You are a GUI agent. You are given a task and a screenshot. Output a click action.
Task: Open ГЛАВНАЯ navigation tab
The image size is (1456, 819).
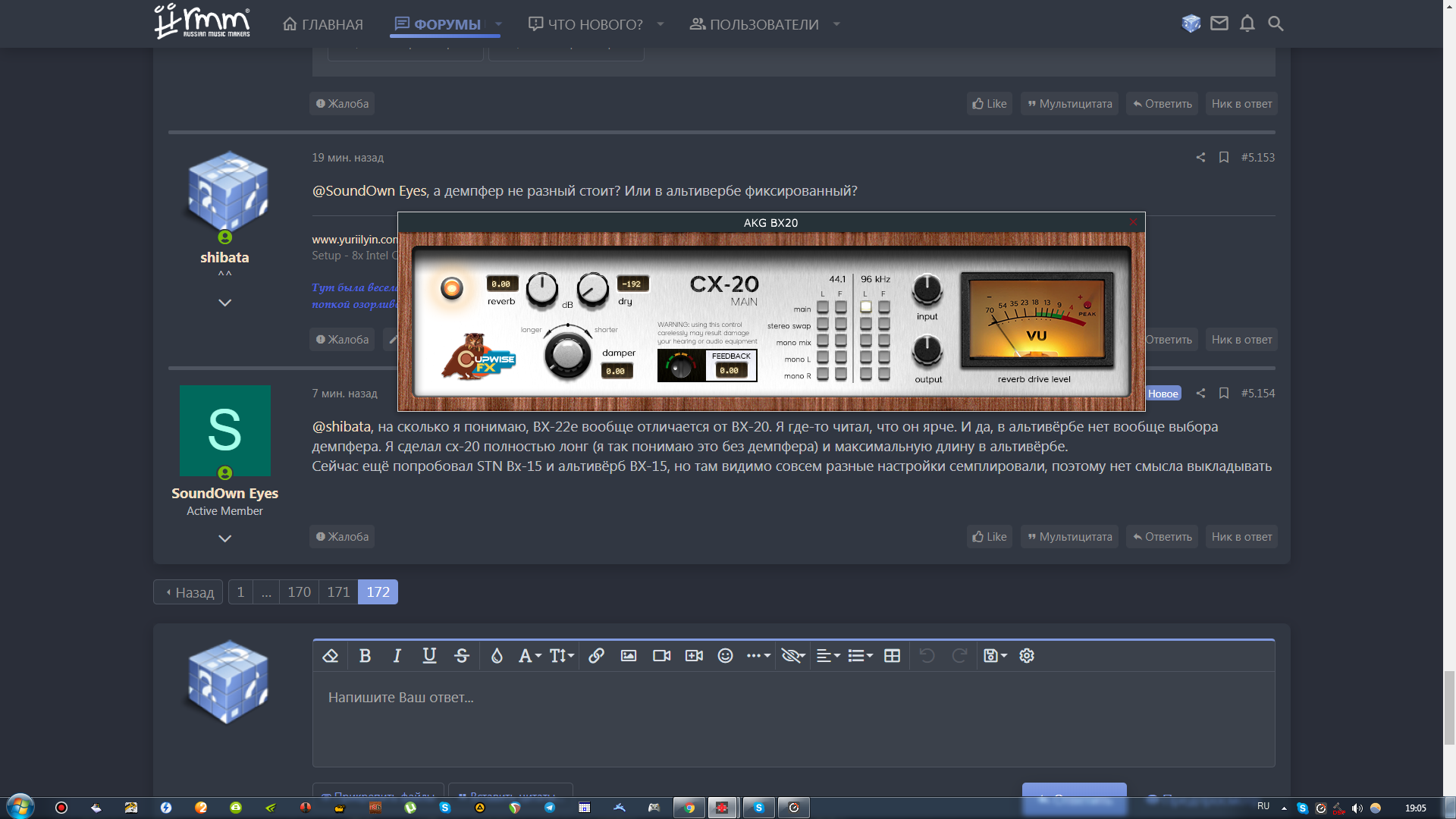(323, 24)
